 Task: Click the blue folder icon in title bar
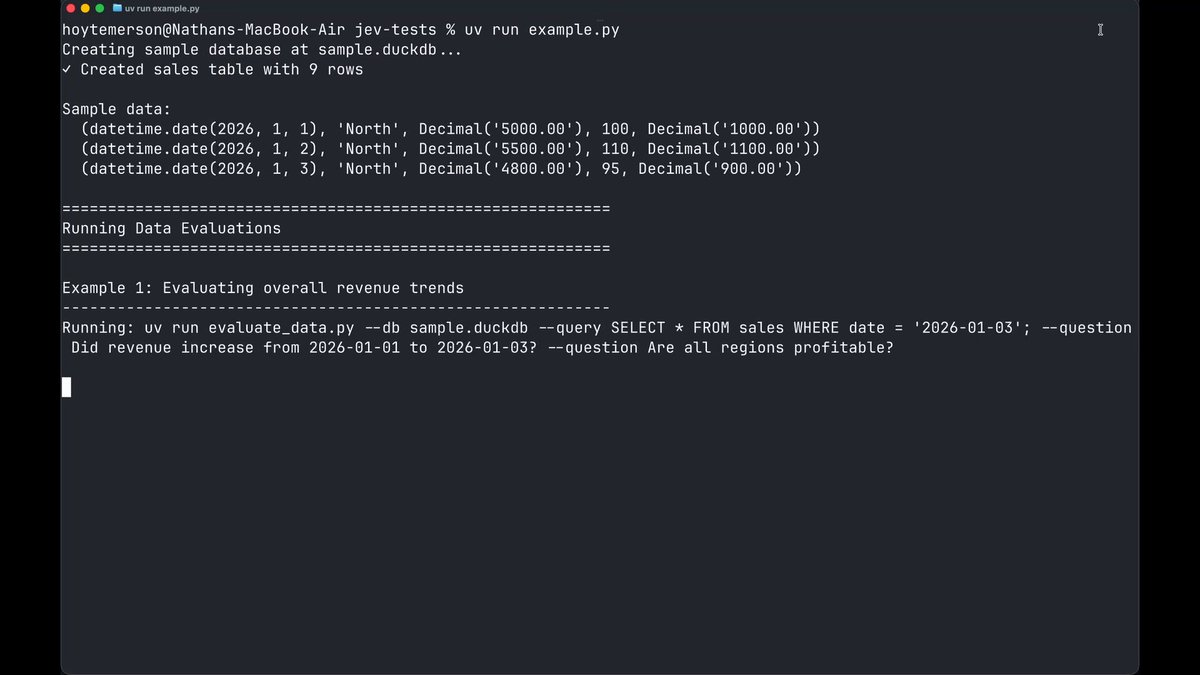[x=118, y=8]
